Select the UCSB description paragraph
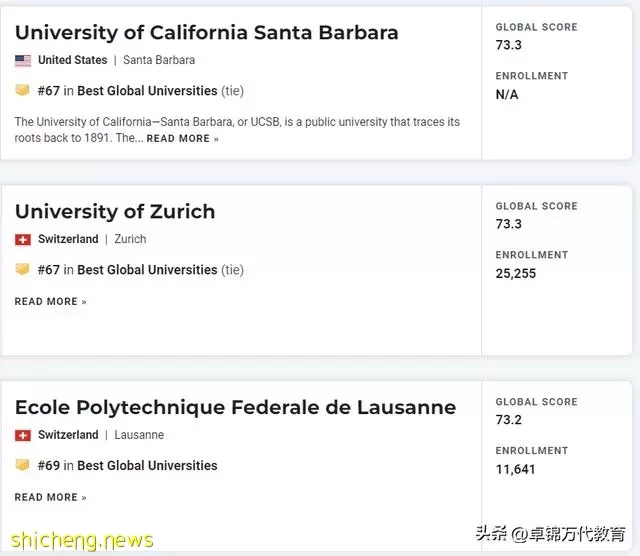The image size is (640, 556). pos(237,130)
